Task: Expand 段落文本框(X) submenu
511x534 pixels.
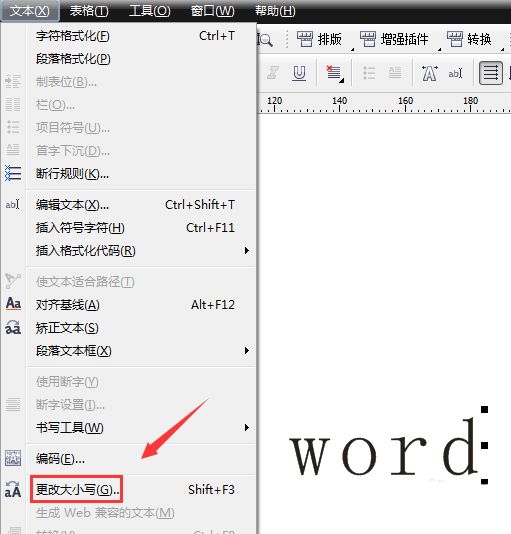Action: point(141,350)
